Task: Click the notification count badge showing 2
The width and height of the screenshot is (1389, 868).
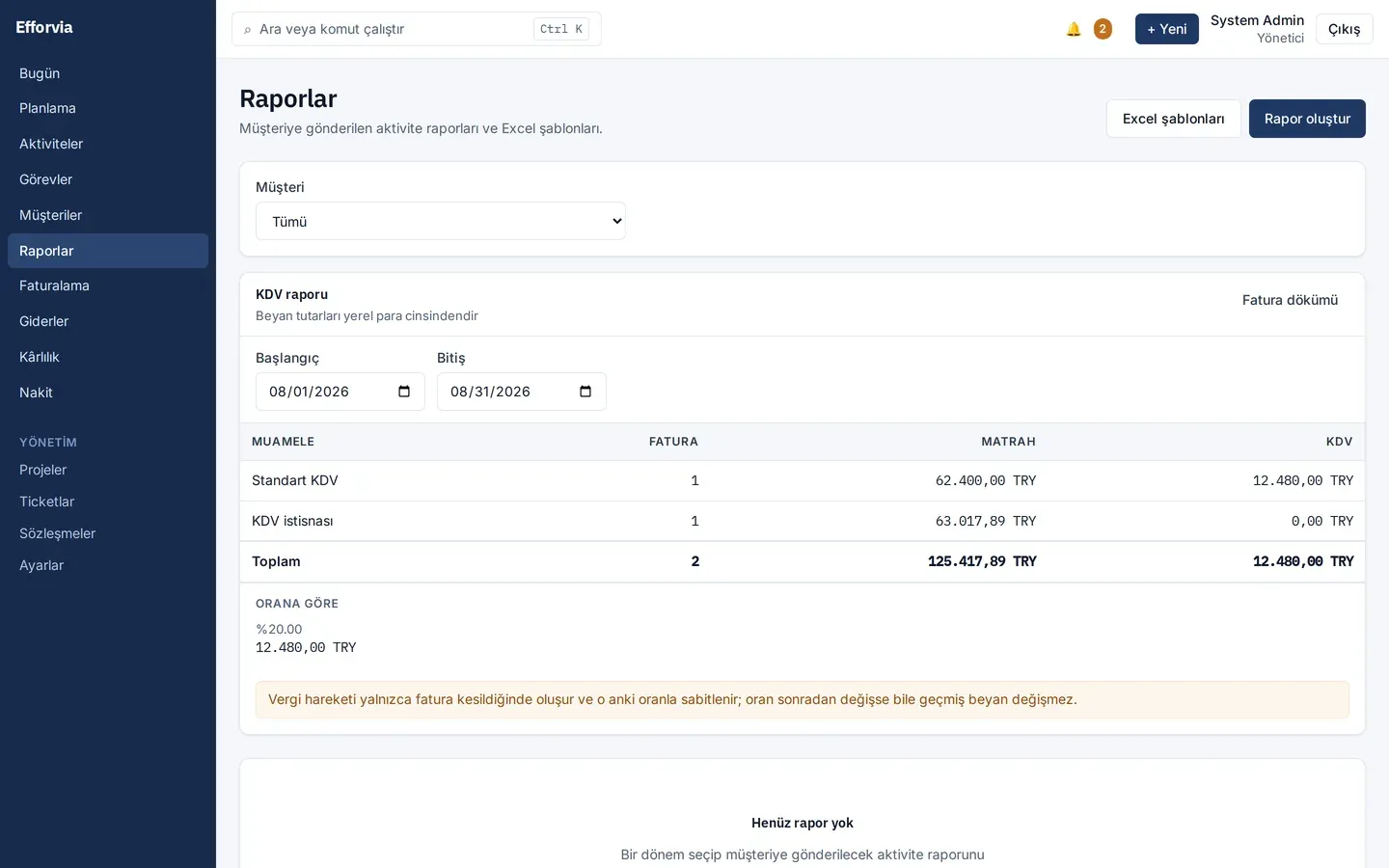Action: (x=1103, y=29)
